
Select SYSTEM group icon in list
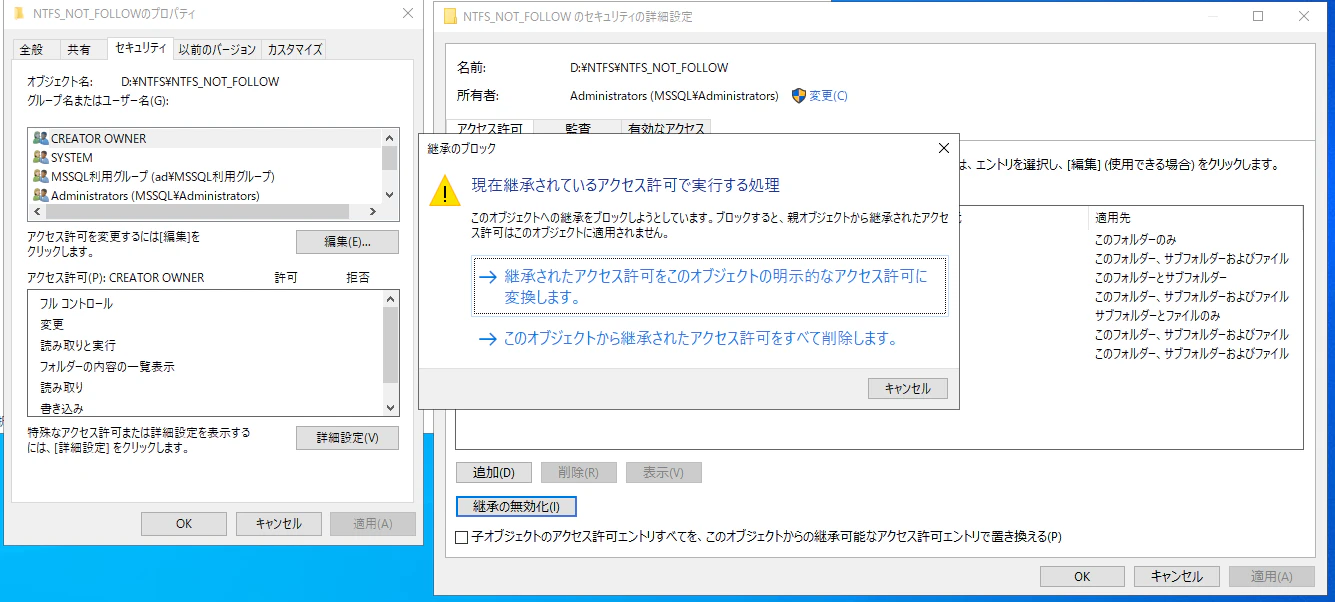tap(40, 157)
